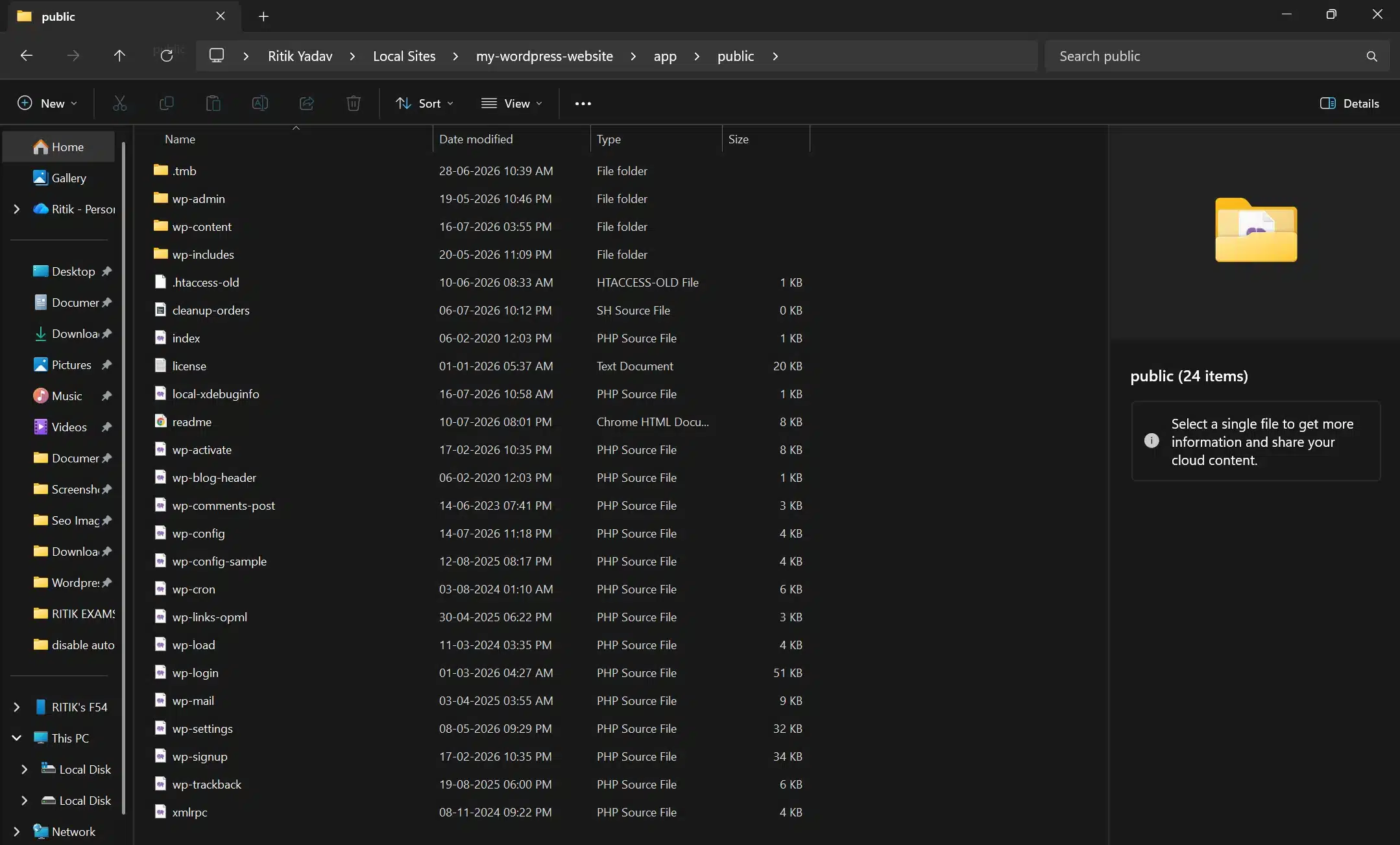This screenshot has width=1400, height=845.
Task: Add a new tab with plus button
Action: (x=263, y=16)
